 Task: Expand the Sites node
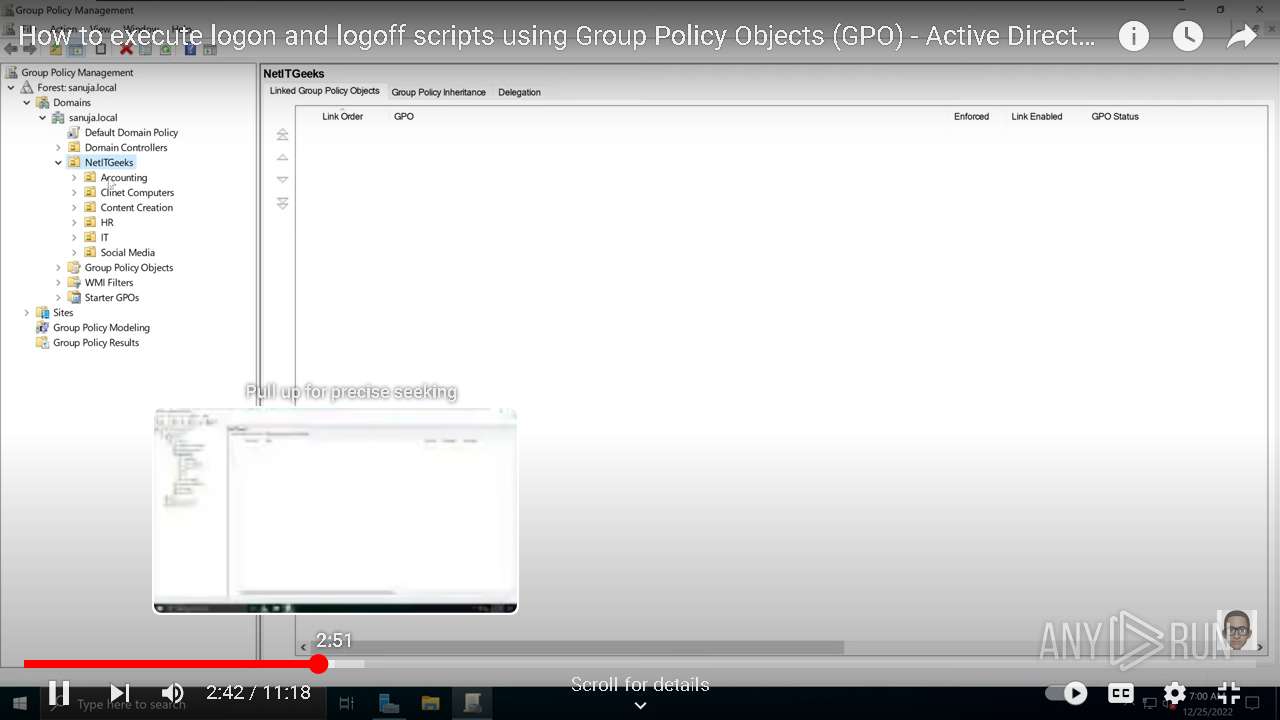[x=27, y=313]
